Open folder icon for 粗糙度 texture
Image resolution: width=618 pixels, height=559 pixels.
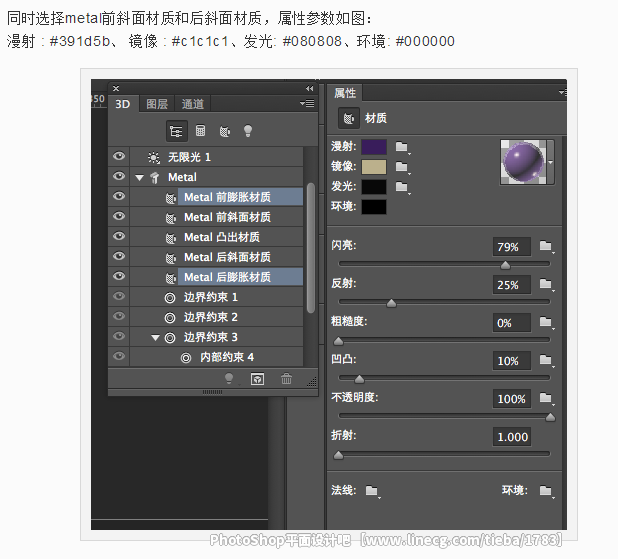546,322
